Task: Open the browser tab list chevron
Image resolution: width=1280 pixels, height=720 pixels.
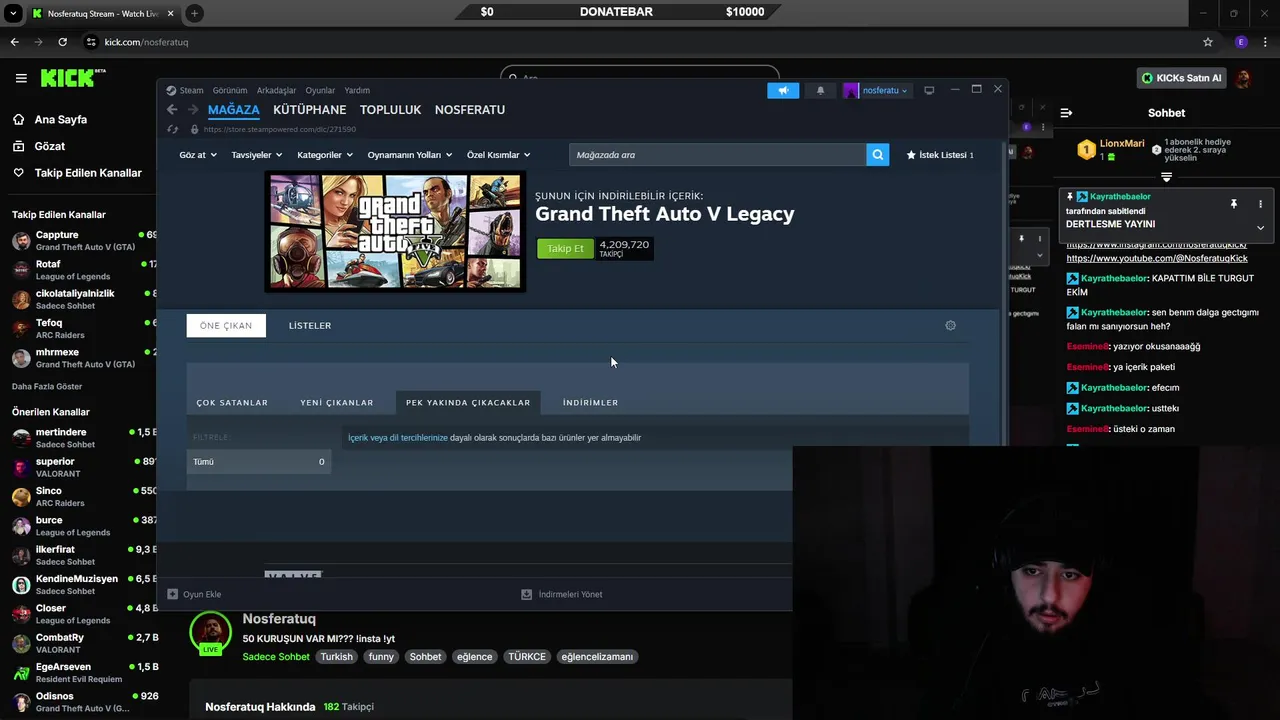Action: (x=13, y=13)
